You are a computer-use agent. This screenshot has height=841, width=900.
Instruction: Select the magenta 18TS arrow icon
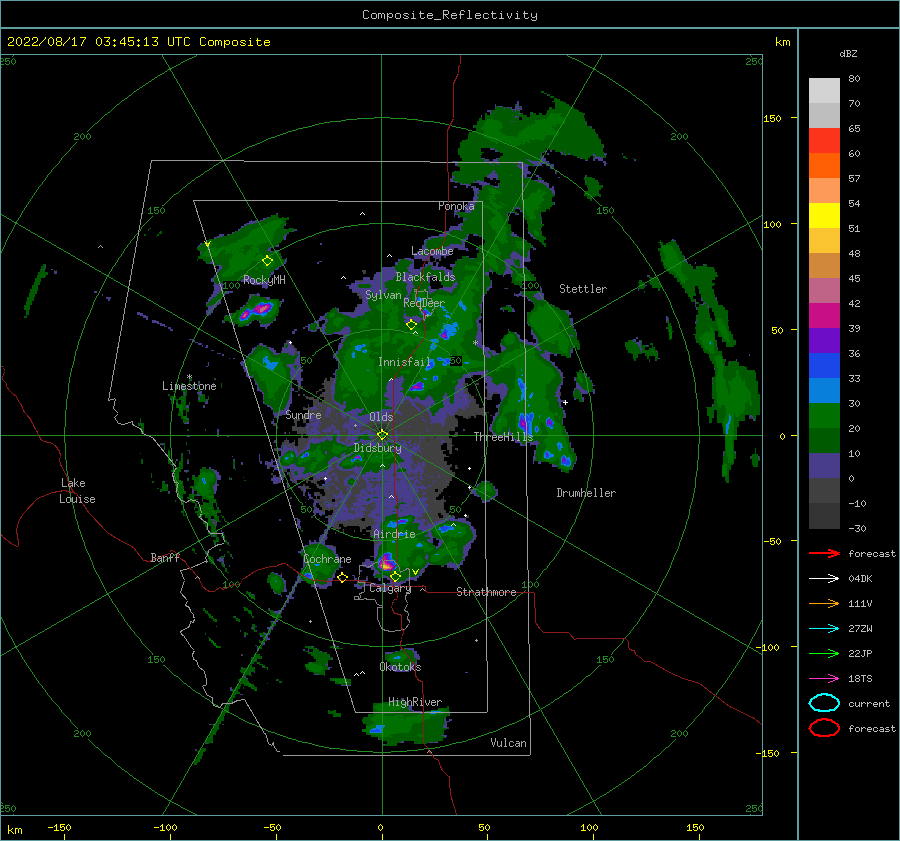(x=824, y=679)
